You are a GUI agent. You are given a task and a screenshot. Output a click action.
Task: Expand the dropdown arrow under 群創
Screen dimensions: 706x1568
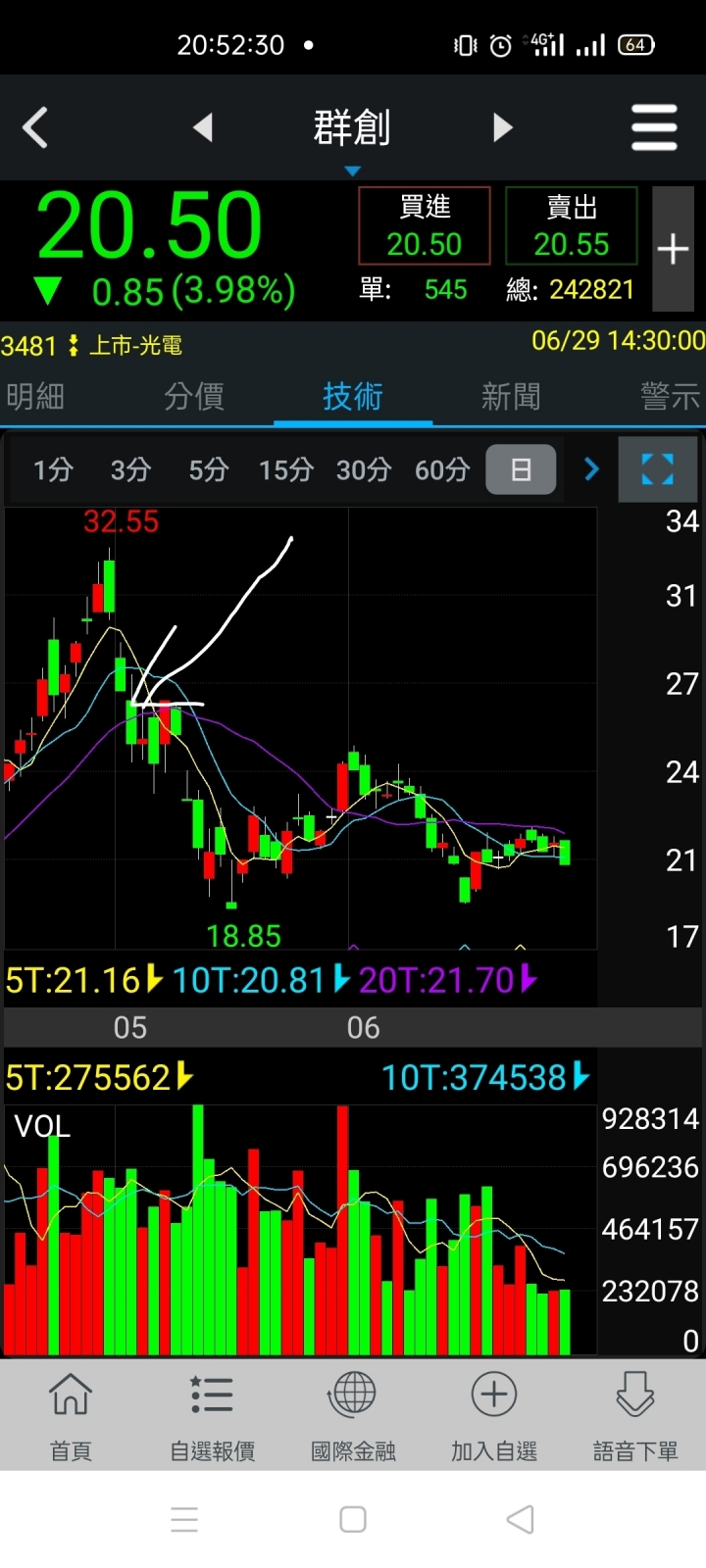click(x=352, y=171)
